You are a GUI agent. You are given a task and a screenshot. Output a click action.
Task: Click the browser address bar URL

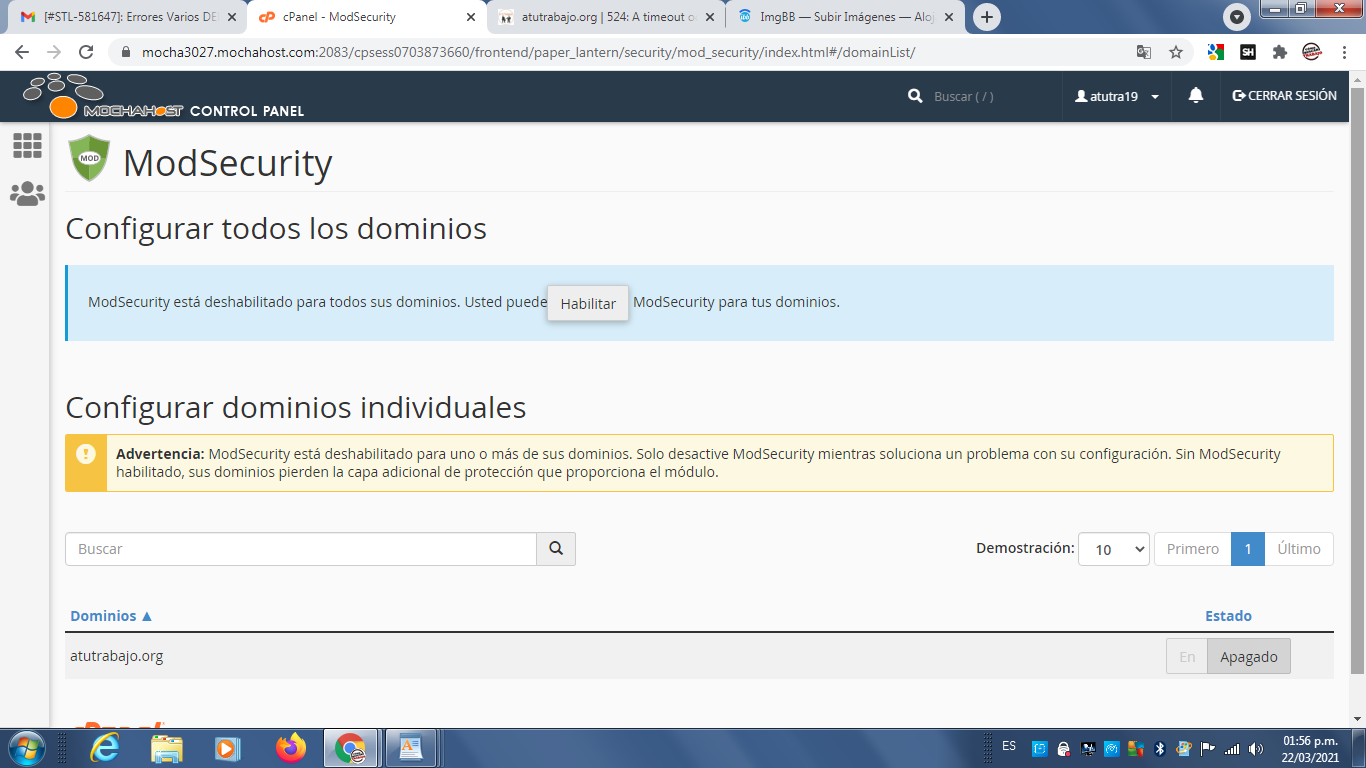click(530, 52)
